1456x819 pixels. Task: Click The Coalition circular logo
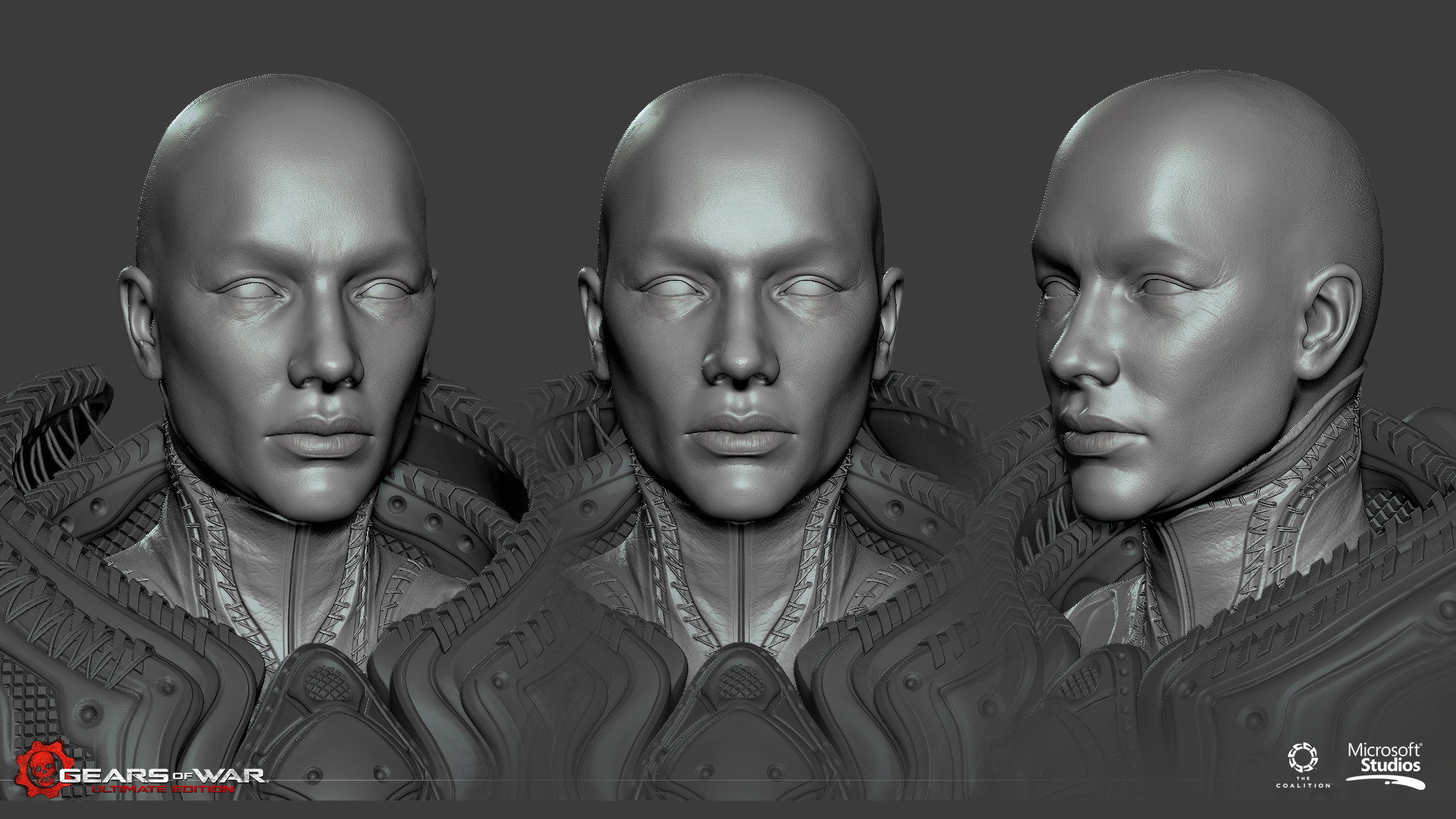pos(1302,758)
